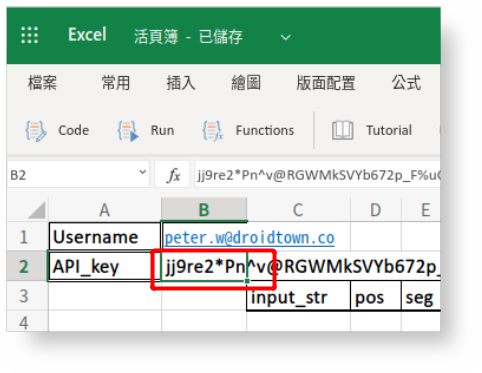Click the Functions button label
The image size is (482, 373).
(265, 130)
